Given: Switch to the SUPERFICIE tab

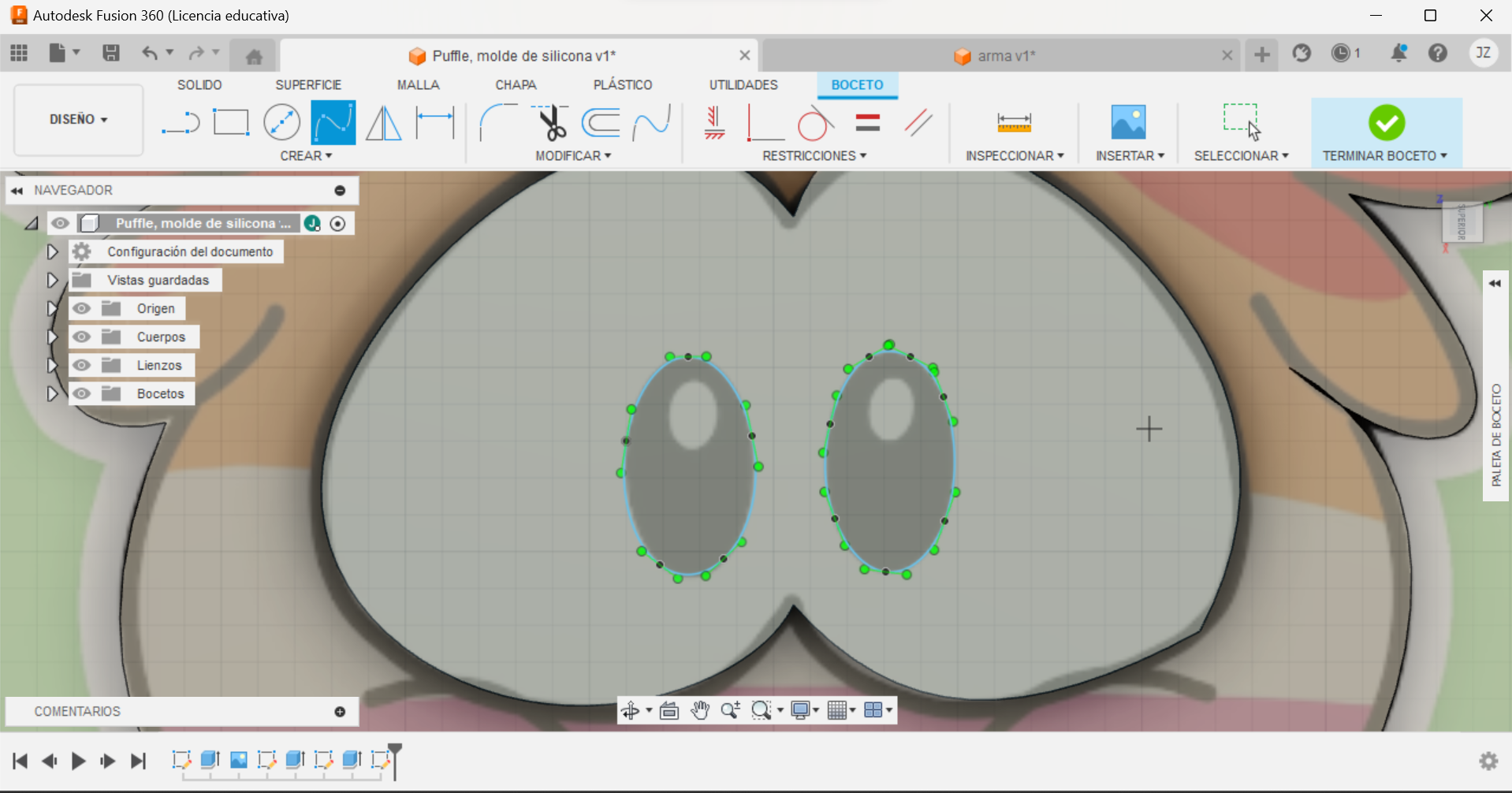Looking at the screenshot, I should pos(308,85).
